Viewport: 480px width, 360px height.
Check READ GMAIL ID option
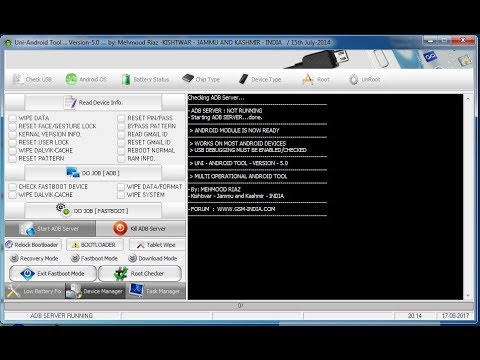click(121, 134)
